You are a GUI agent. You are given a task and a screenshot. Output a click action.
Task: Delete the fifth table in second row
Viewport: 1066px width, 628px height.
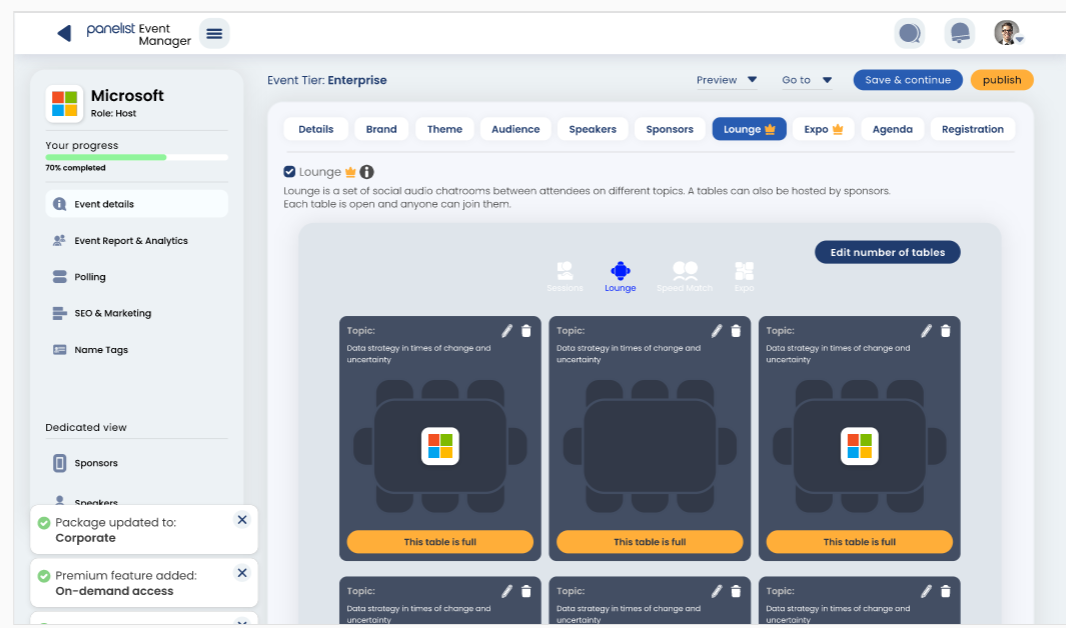(x=736, y=591)
